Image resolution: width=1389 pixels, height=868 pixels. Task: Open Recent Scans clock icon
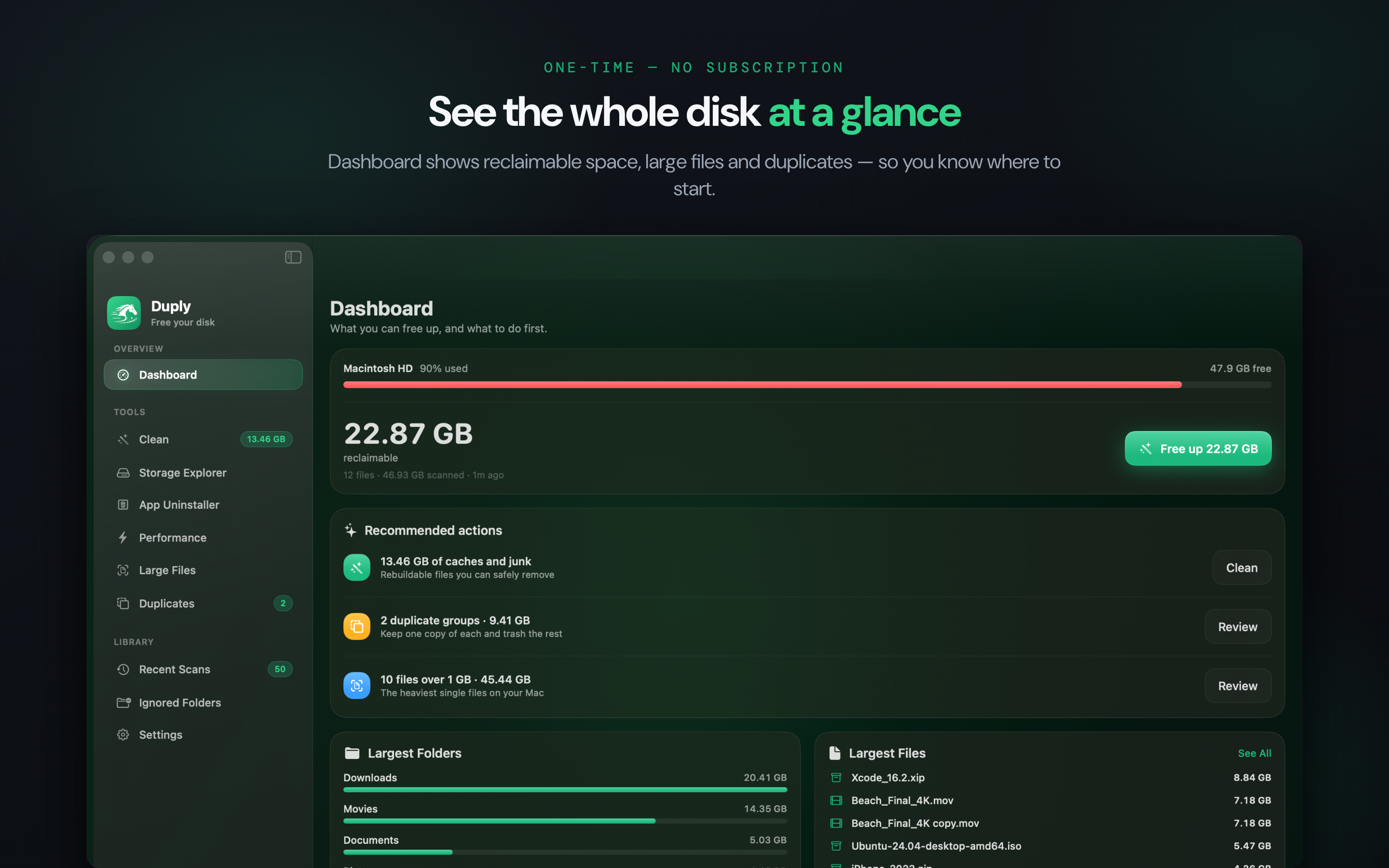pos(123,669)
